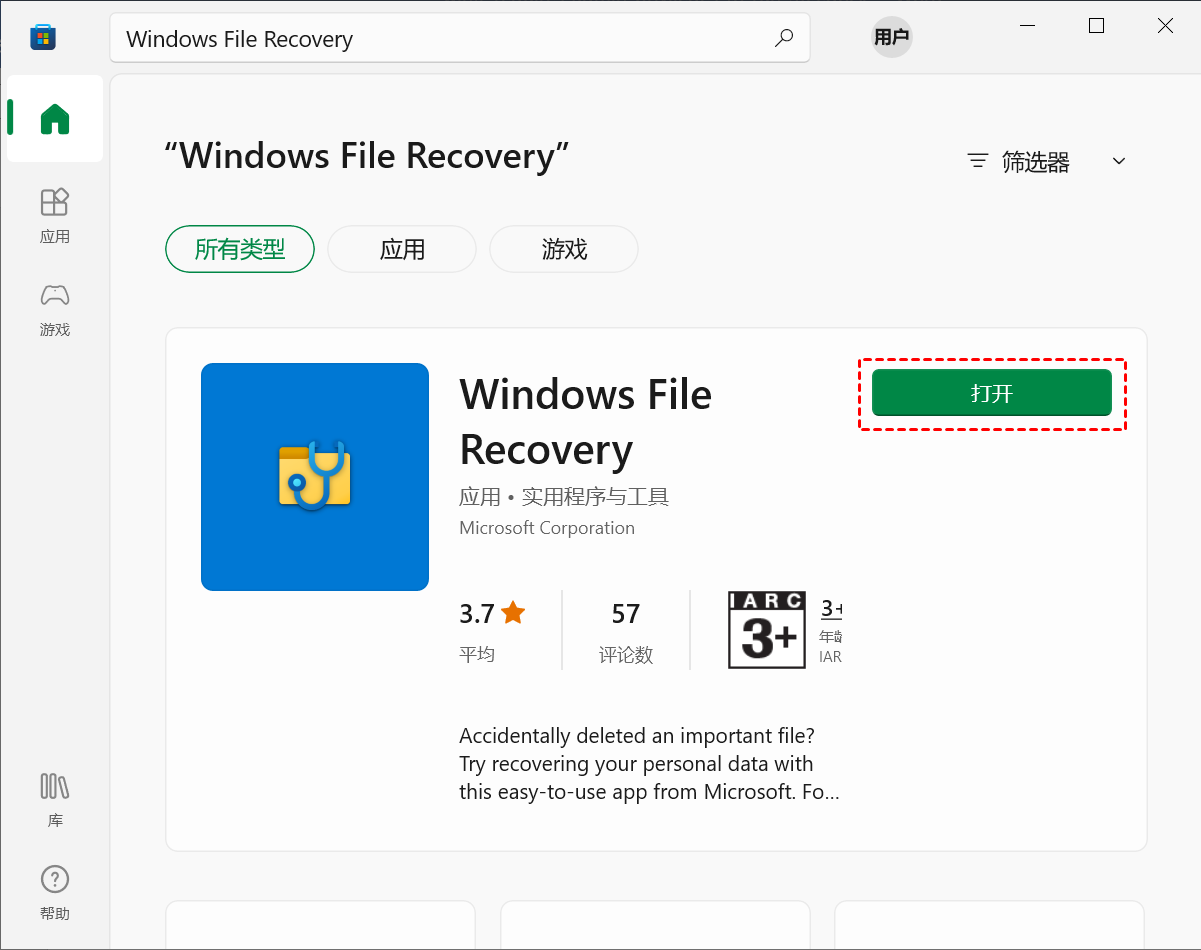The image size is (1201, 950).
Task: Click the 应用 • 实用程序与工具 category text
Action: (x=564, y=497)
